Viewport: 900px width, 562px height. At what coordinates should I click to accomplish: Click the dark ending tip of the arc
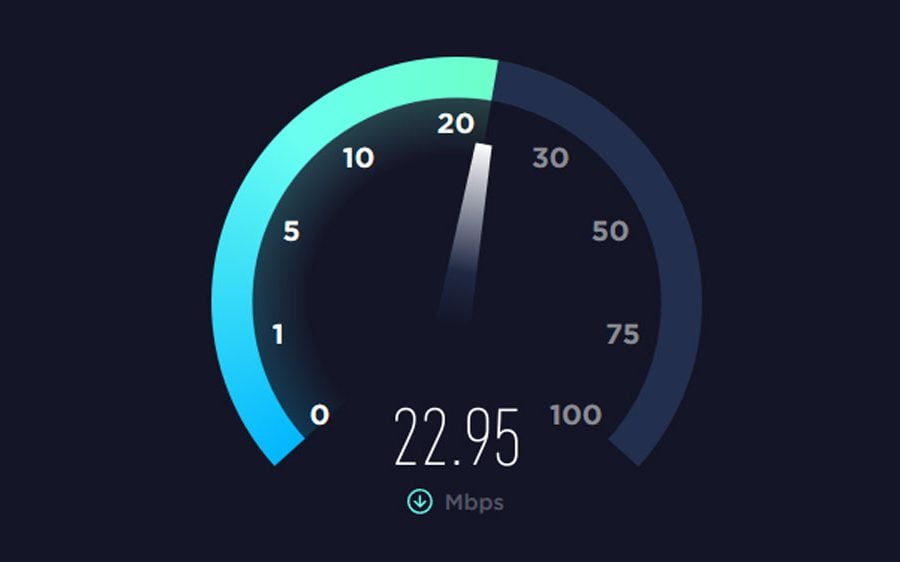[x=630, y=444]
